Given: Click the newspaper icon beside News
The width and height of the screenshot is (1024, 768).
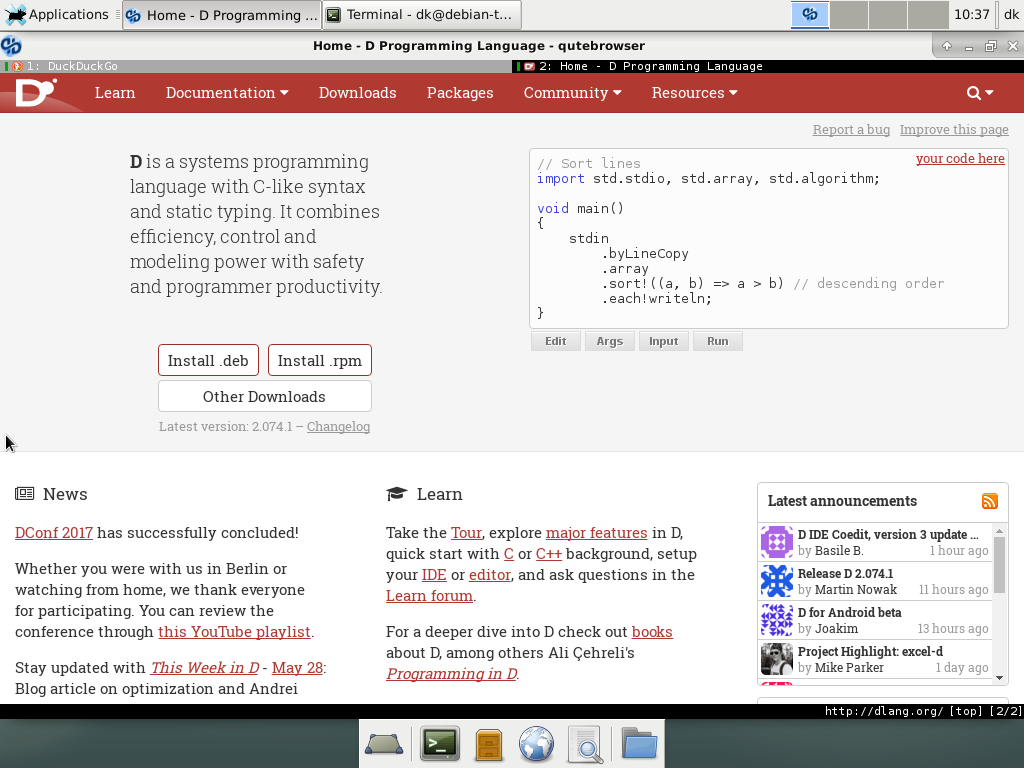Looking at the screenshot, I should [24, 494].
